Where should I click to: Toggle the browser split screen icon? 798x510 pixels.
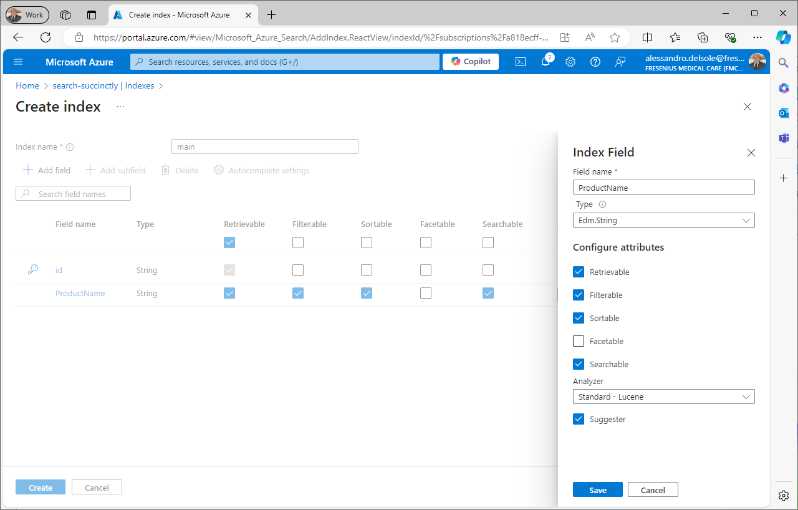click(x=647, y=37)
